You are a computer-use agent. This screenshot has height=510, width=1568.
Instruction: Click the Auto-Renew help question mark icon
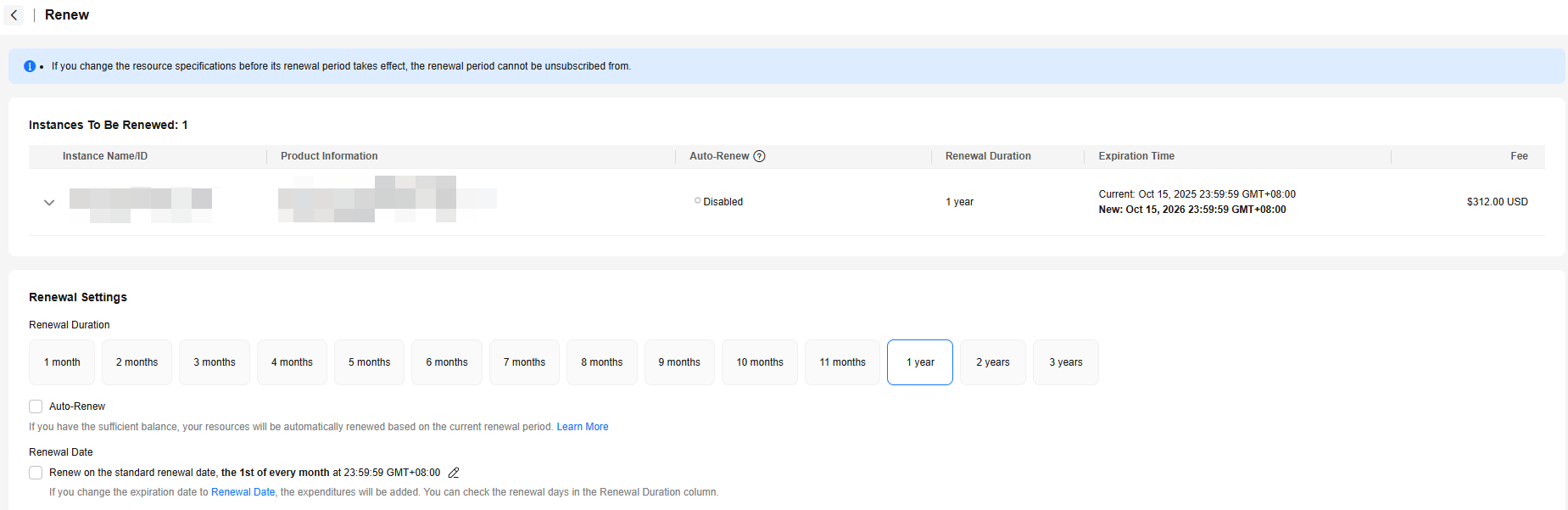coord(759,156)
